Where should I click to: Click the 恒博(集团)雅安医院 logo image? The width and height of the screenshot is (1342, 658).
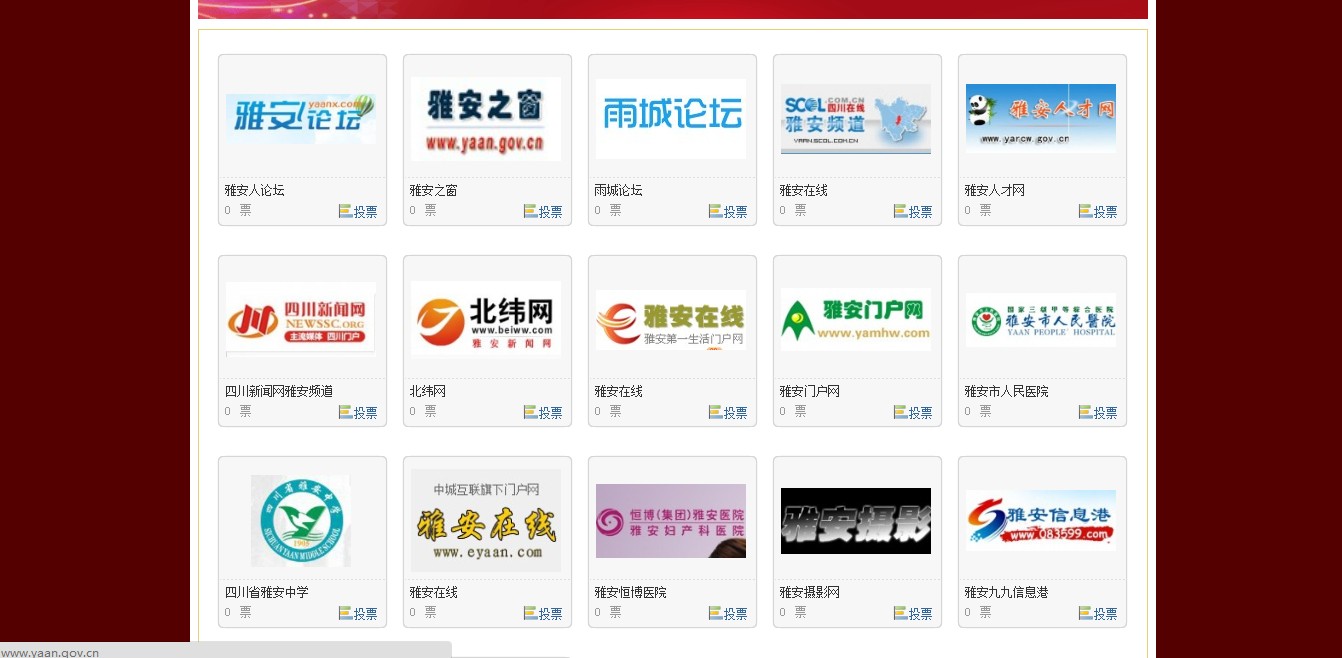point(671,521)
